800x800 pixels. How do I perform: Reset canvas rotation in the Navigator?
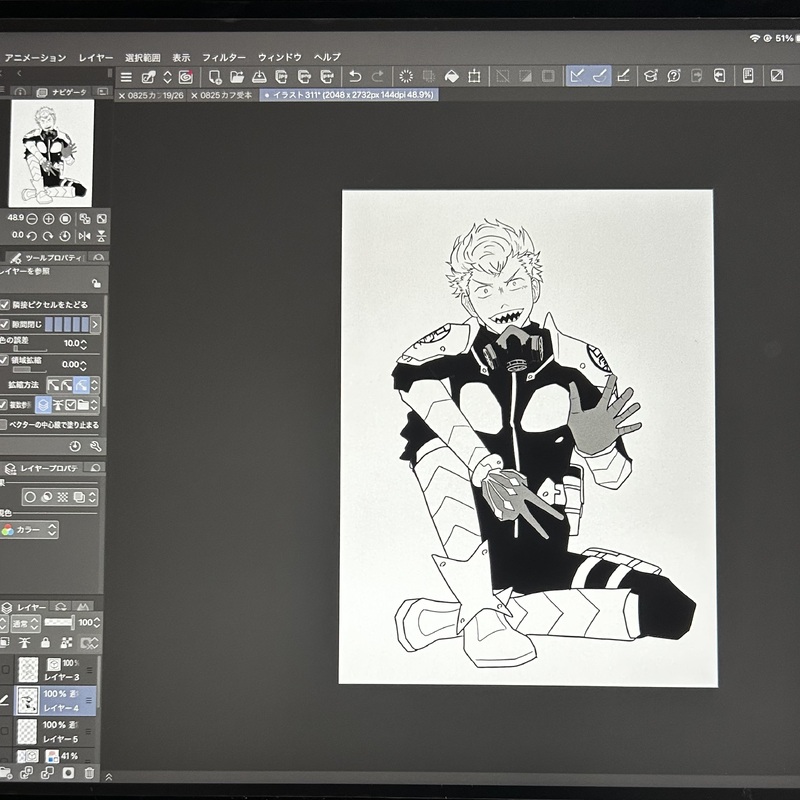click(65, 236)
